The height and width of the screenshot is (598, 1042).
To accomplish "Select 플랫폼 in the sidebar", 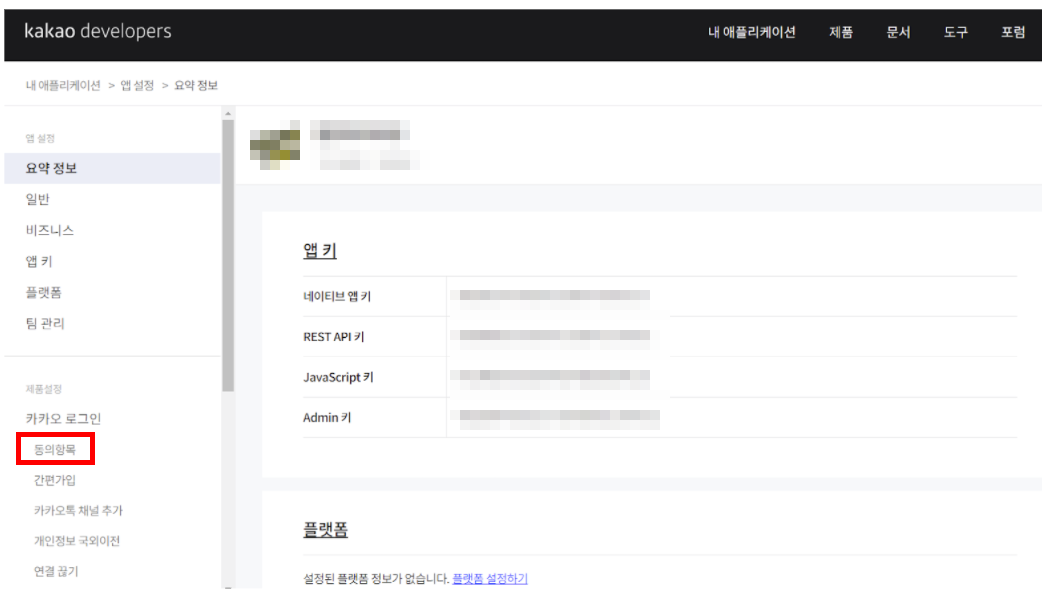I will 43,292.
